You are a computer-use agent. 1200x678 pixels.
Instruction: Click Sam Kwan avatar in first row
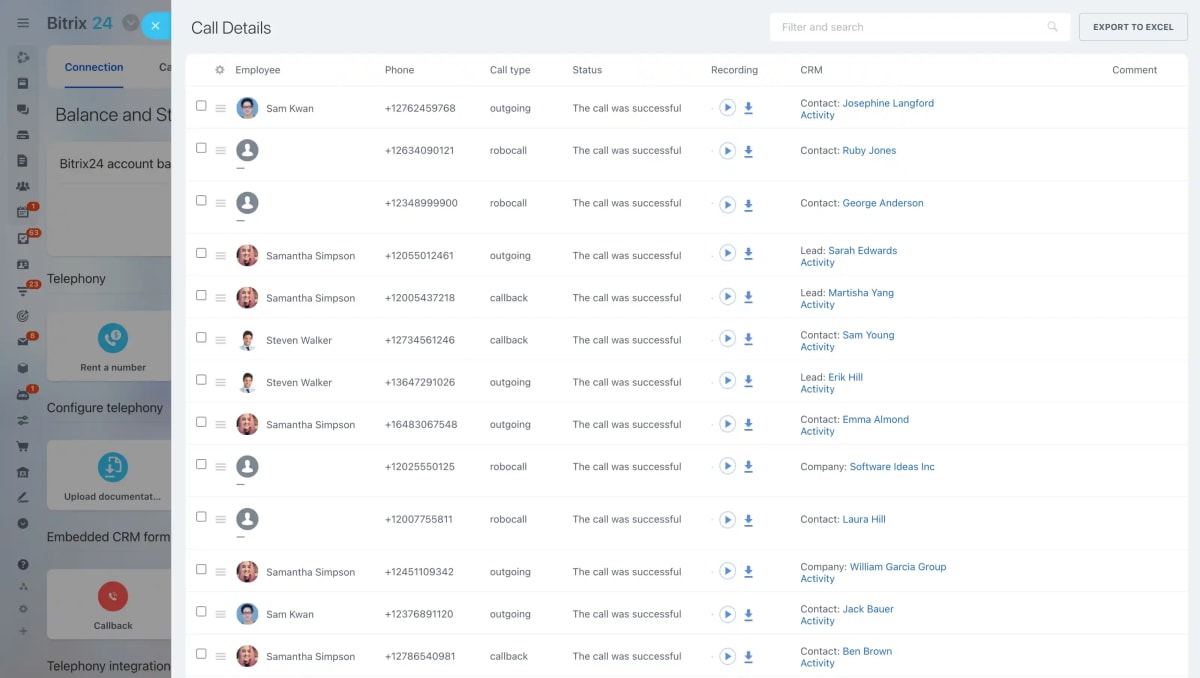click(x=247, y=108)
